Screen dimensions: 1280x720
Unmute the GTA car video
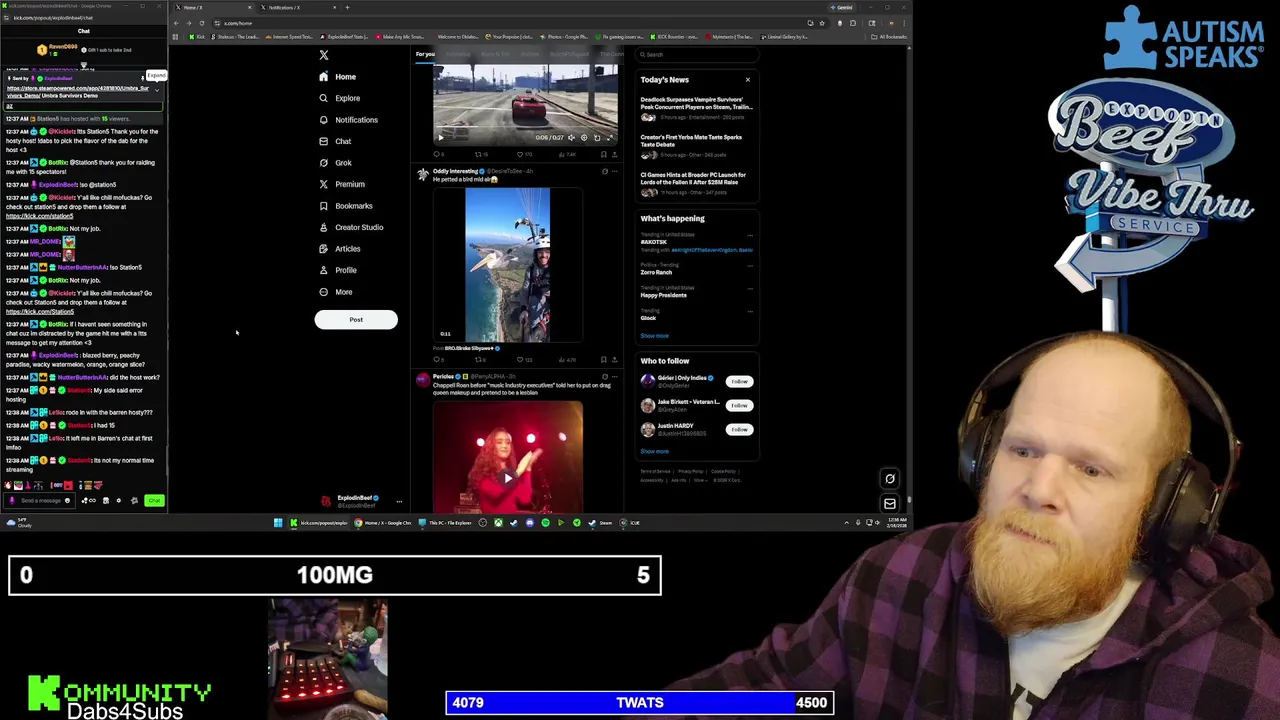click(x=571, y=138)
